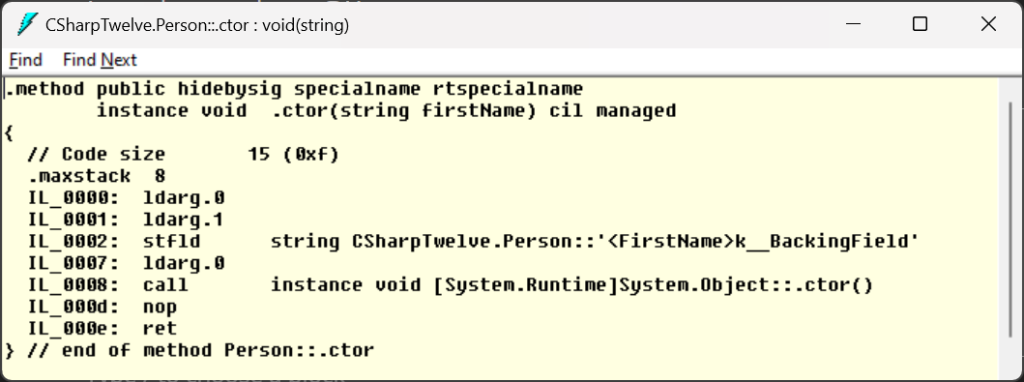1024x382 pixels.
Task: Click the IL_000d nop instruction
Action: click(103, 307)
